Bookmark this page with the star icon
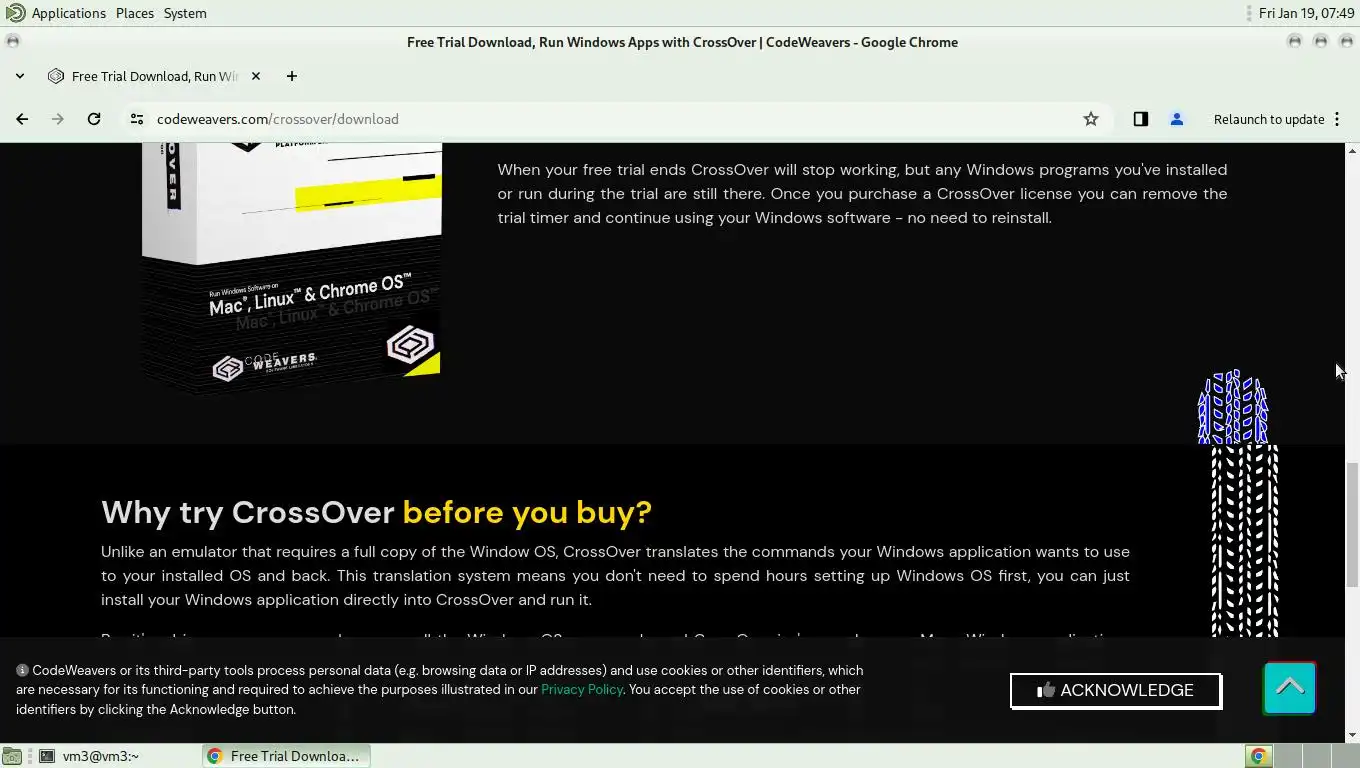This screenshot has height=768, width=1360. coord(1091,119)
